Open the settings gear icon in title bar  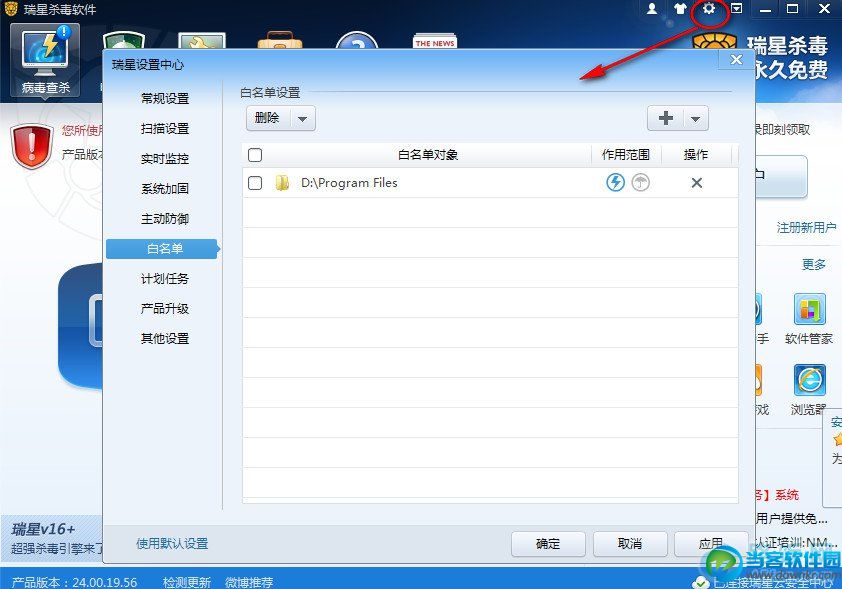(x=709, y=9)
